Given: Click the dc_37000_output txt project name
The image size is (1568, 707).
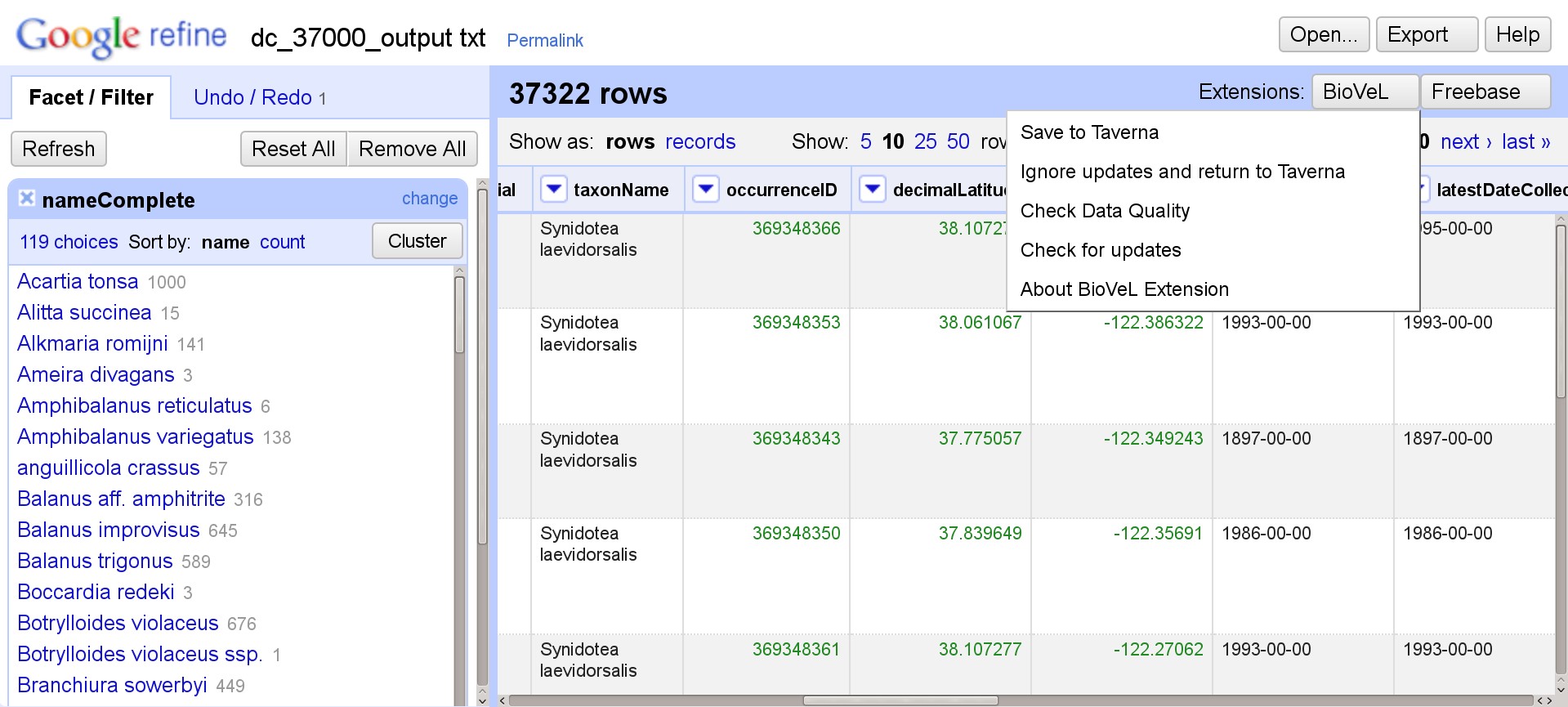Looking at the screenshot, I should point(368,38).
